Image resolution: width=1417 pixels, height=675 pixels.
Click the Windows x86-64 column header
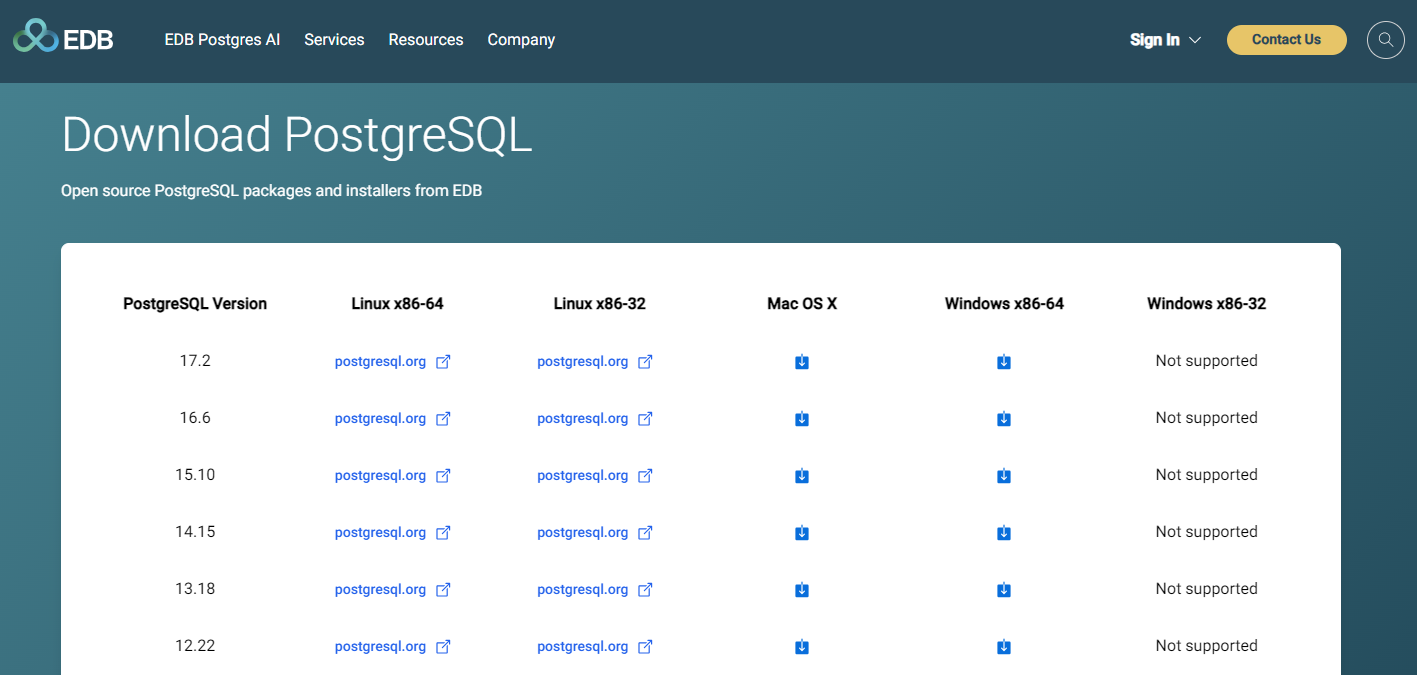click(1004, 304)
